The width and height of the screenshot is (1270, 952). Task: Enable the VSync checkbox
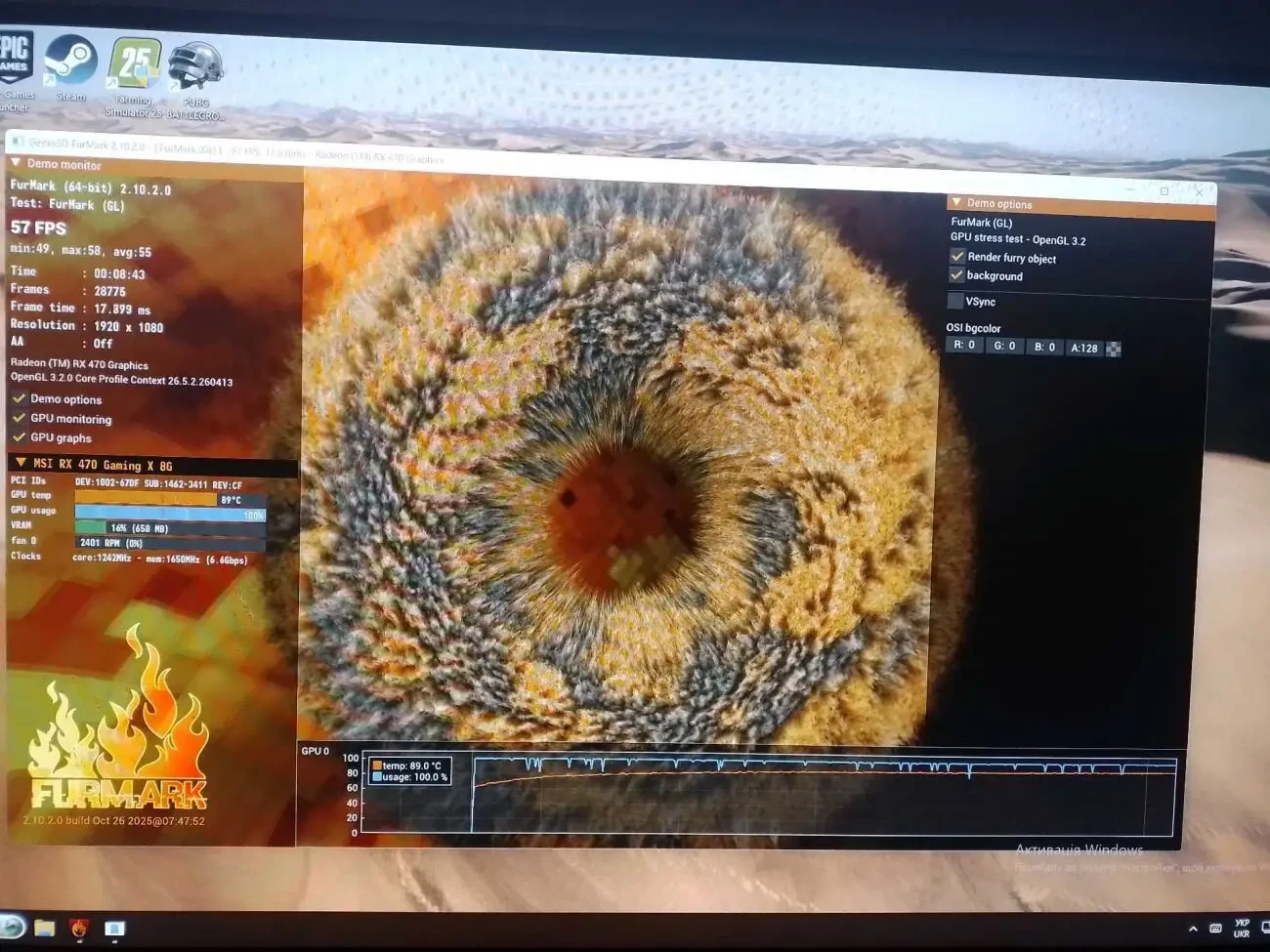pos(955,301)
